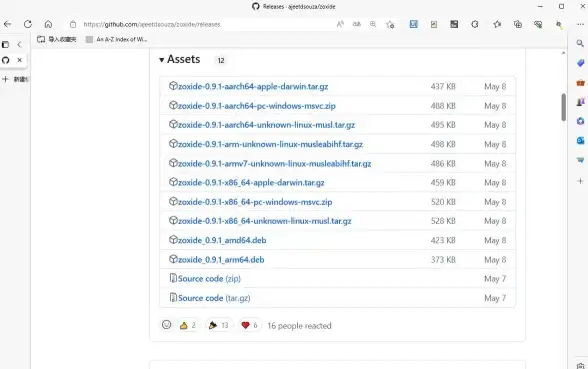
Task: Open the collections icon in the toolbar
Action: [x=518, y=24]
